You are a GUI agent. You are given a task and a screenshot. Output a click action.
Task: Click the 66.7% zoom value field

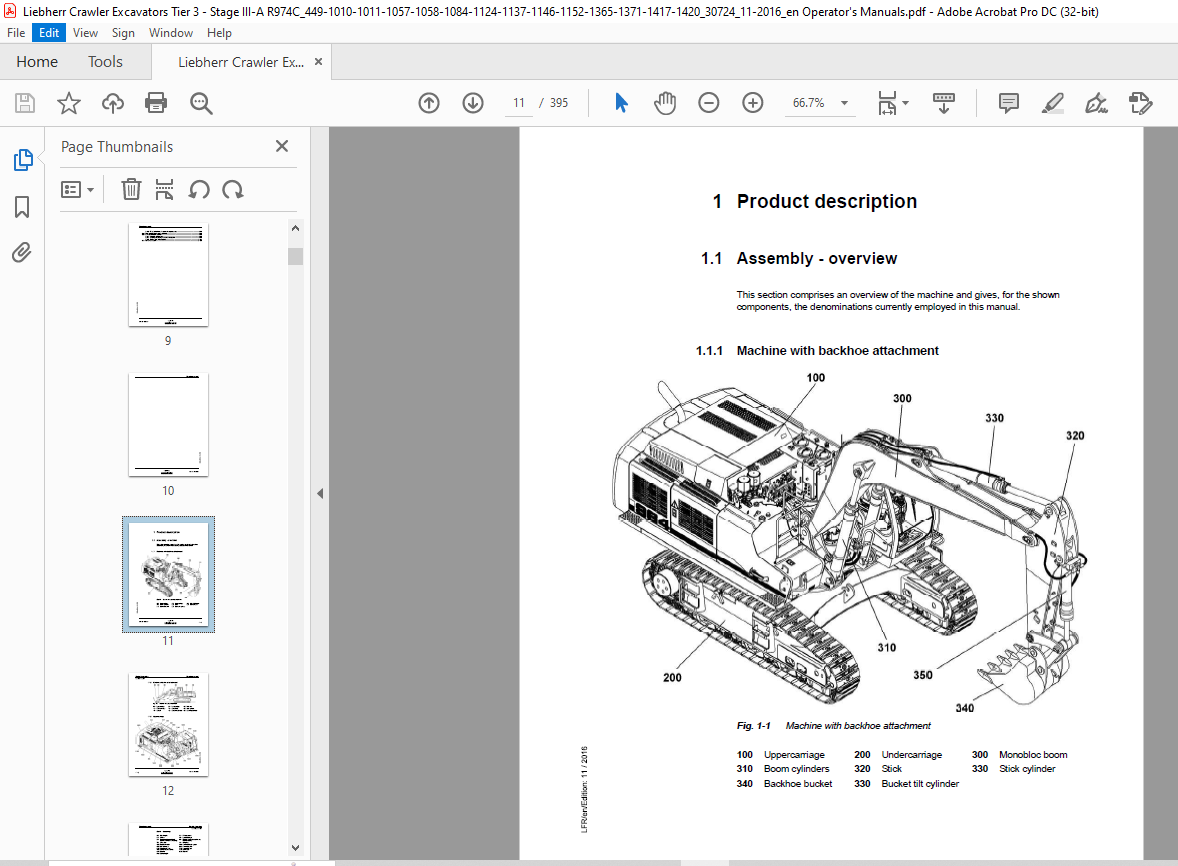pyautogui.click(x=808, y=103)
